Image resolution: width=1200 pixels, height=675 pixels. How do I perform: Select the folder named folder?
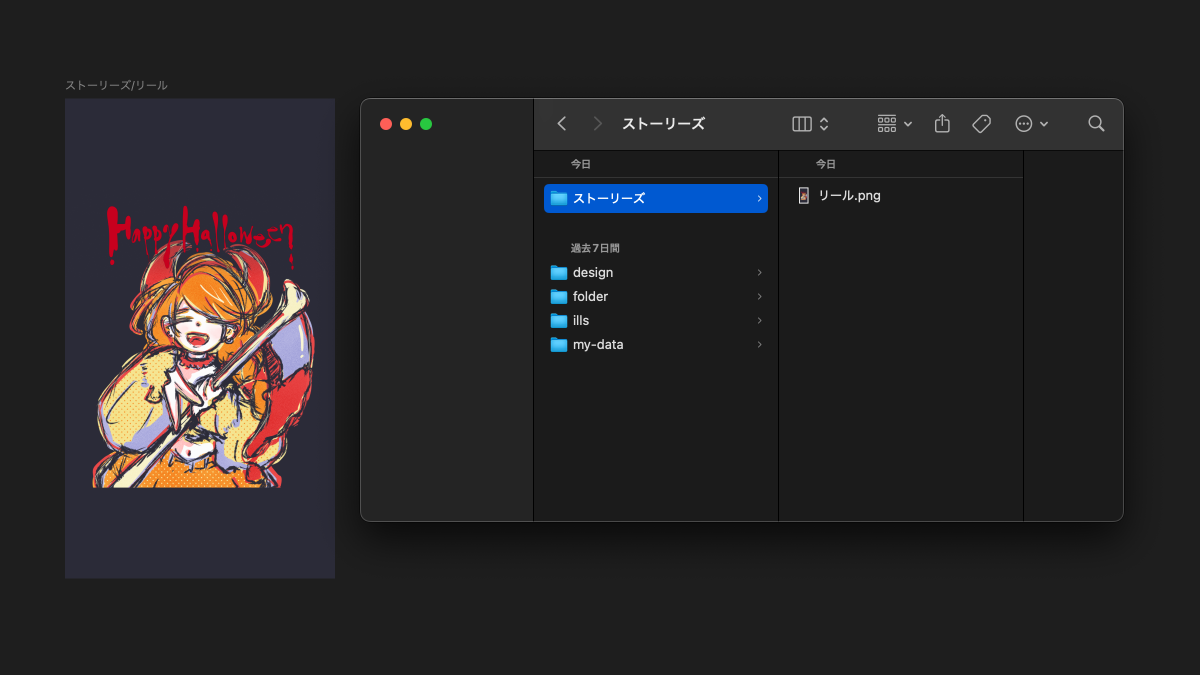pos(590,297)
